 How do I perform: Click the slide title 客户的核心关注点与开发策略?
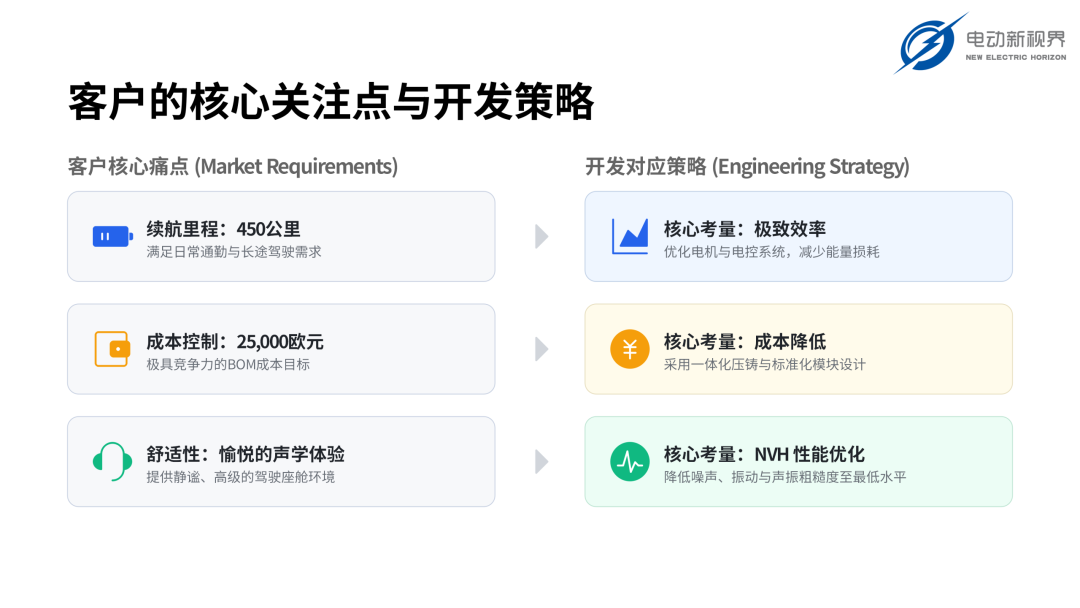click(x=331, y=101)
